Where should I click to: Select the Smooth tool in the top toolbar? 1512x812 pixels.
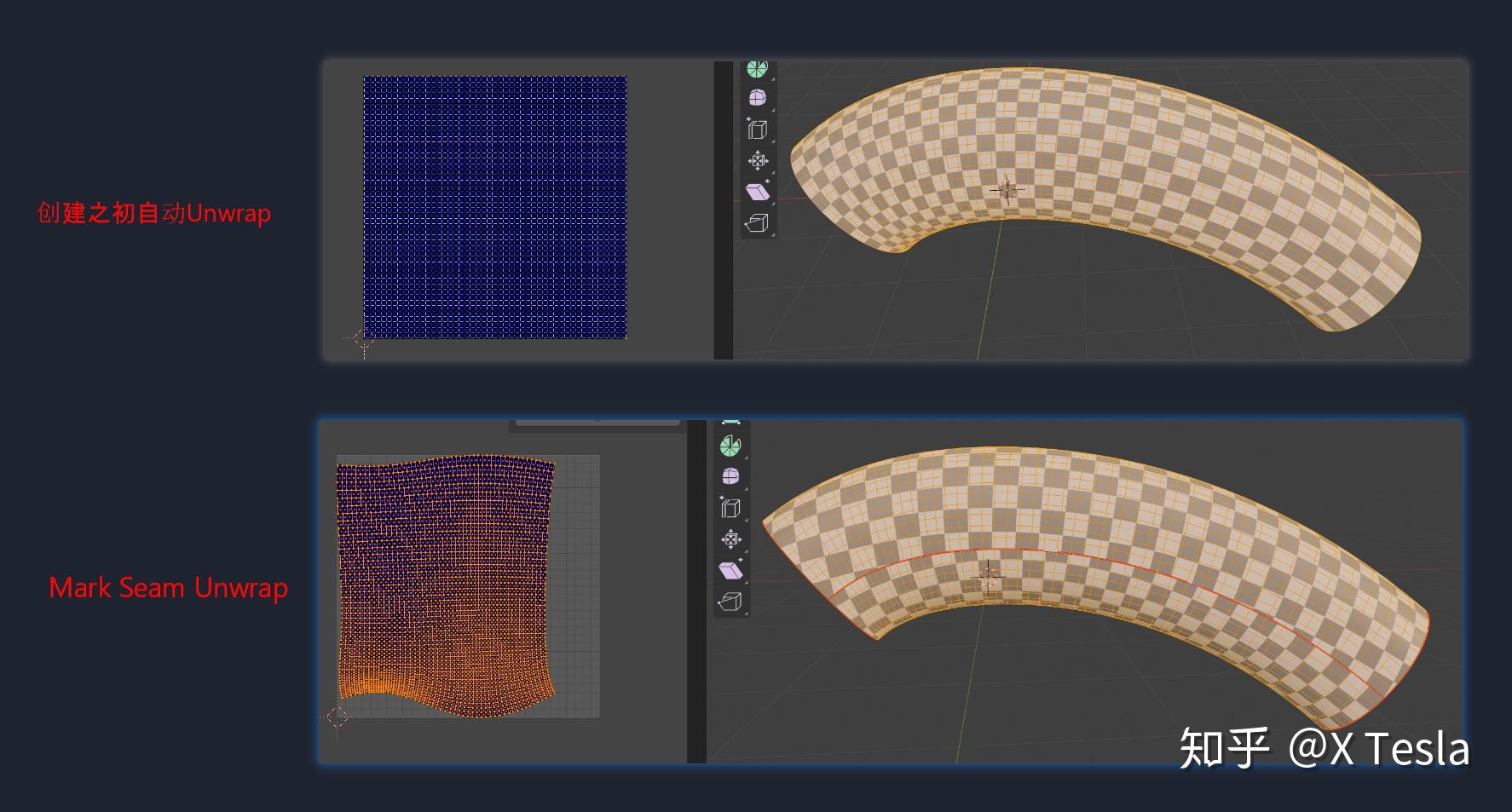click(757, 99)
